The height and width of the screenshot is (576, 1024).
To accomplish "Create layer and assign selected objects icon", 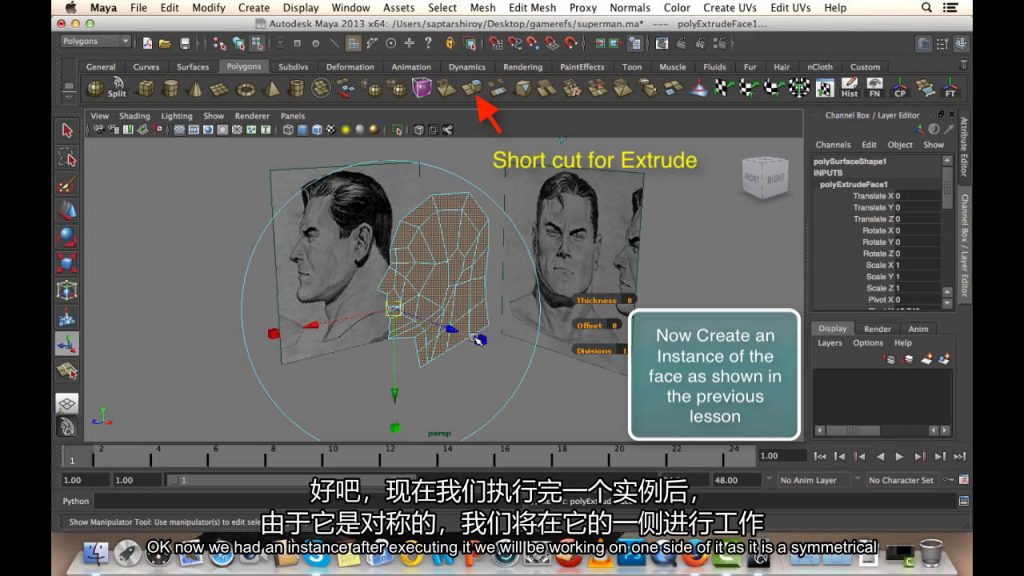I will [x=944, y=359].
